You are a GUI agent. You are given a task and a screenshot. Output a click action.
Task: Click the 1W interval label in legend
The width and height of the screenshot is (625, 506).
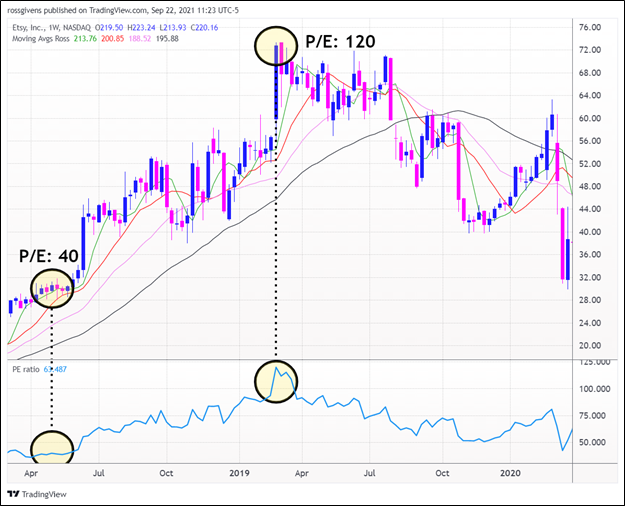point(54,28)
